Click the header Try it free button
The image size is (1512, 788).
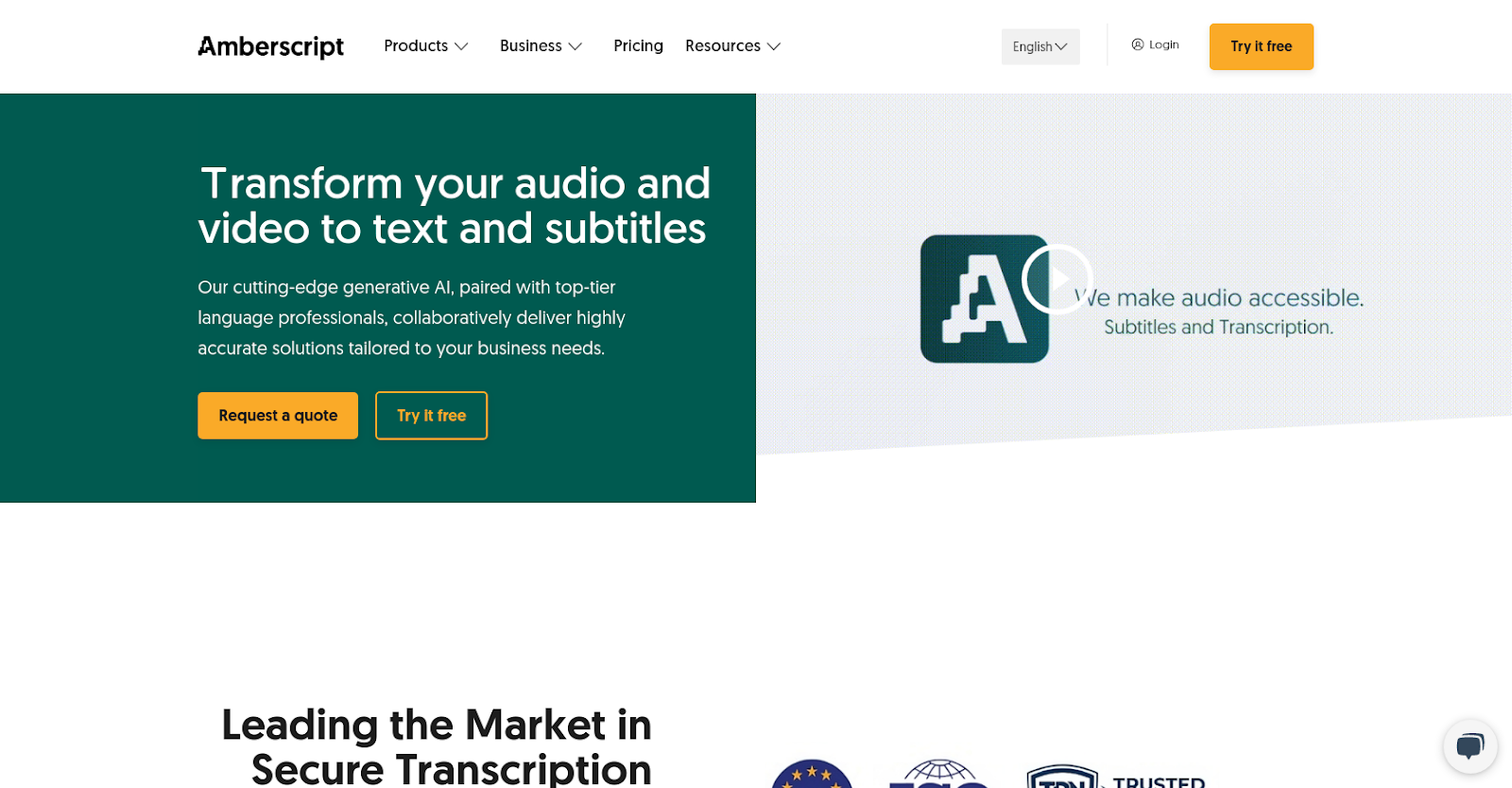point(1262,46)
